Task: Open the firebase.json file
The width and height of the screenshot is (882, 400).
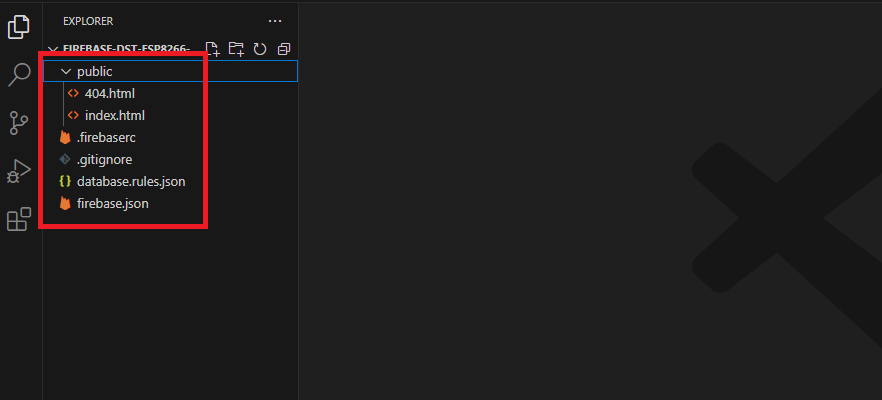Action: (x=112, y=204)
